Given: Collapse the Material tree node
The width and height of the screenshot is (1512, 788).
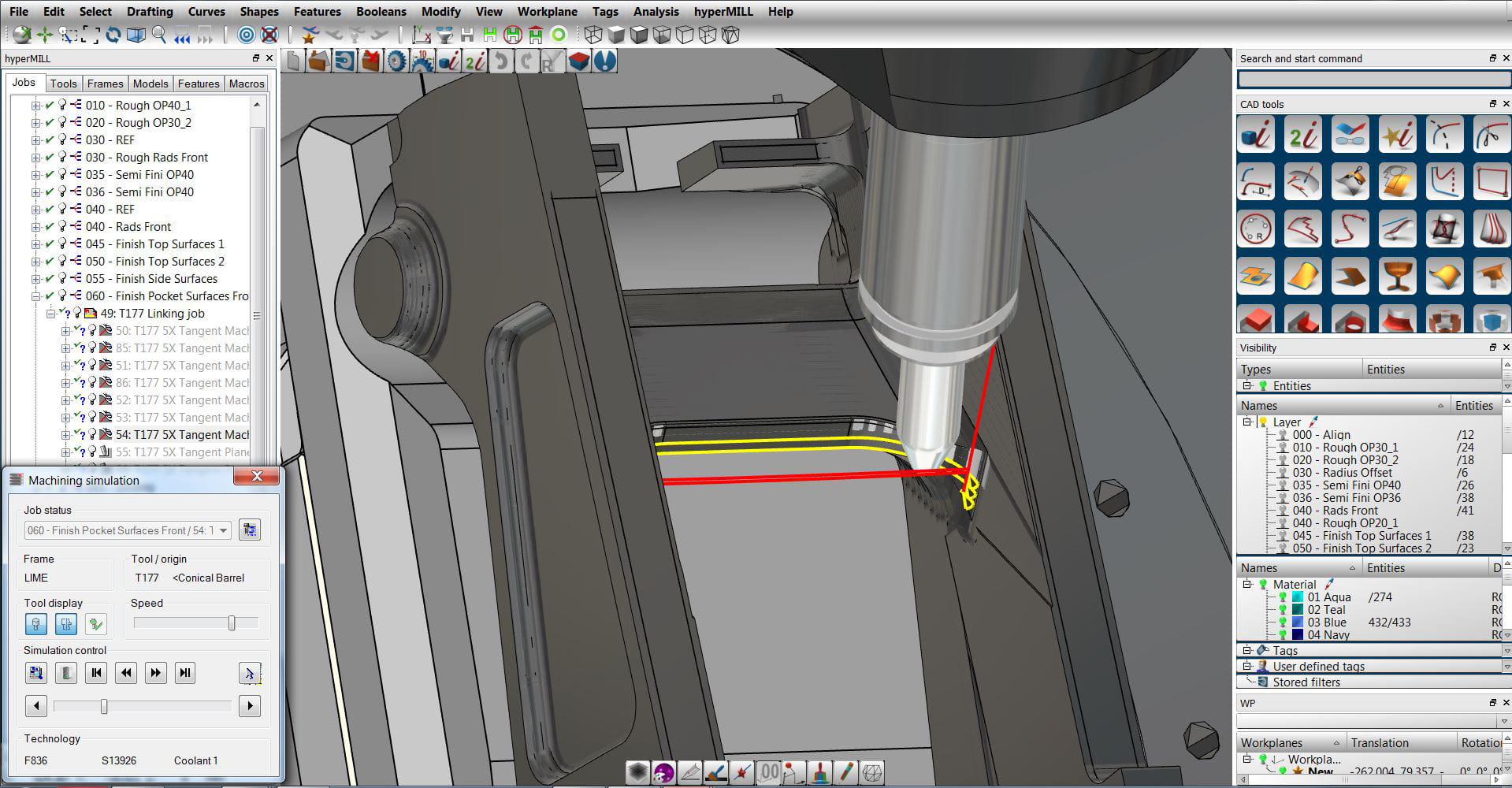Looking at the screenshot, I should click(x=1247, y=585).
